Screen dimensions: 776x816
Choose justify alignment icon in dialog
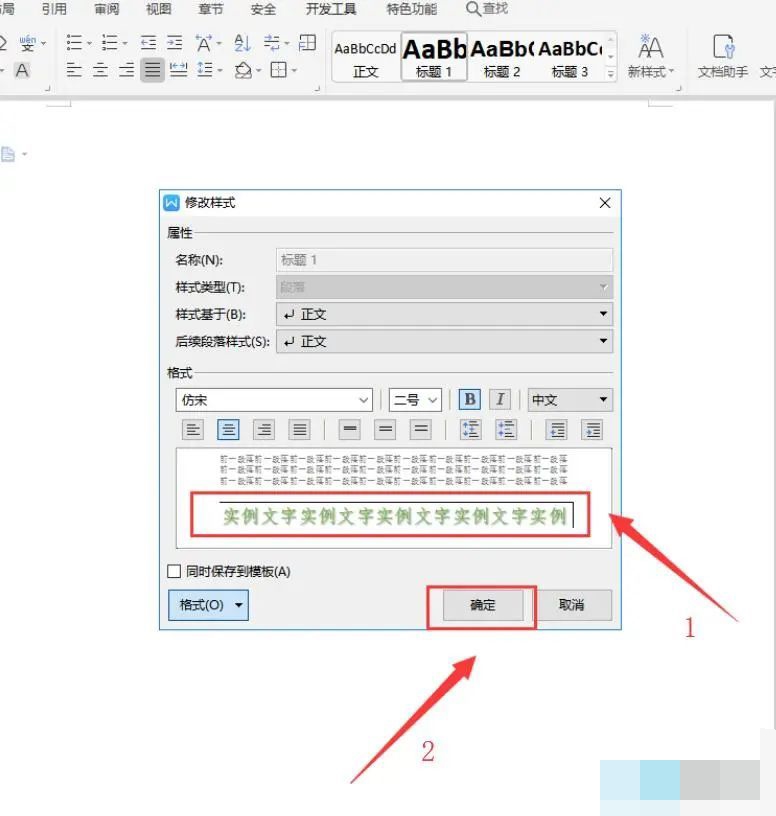tap(299, 429)
